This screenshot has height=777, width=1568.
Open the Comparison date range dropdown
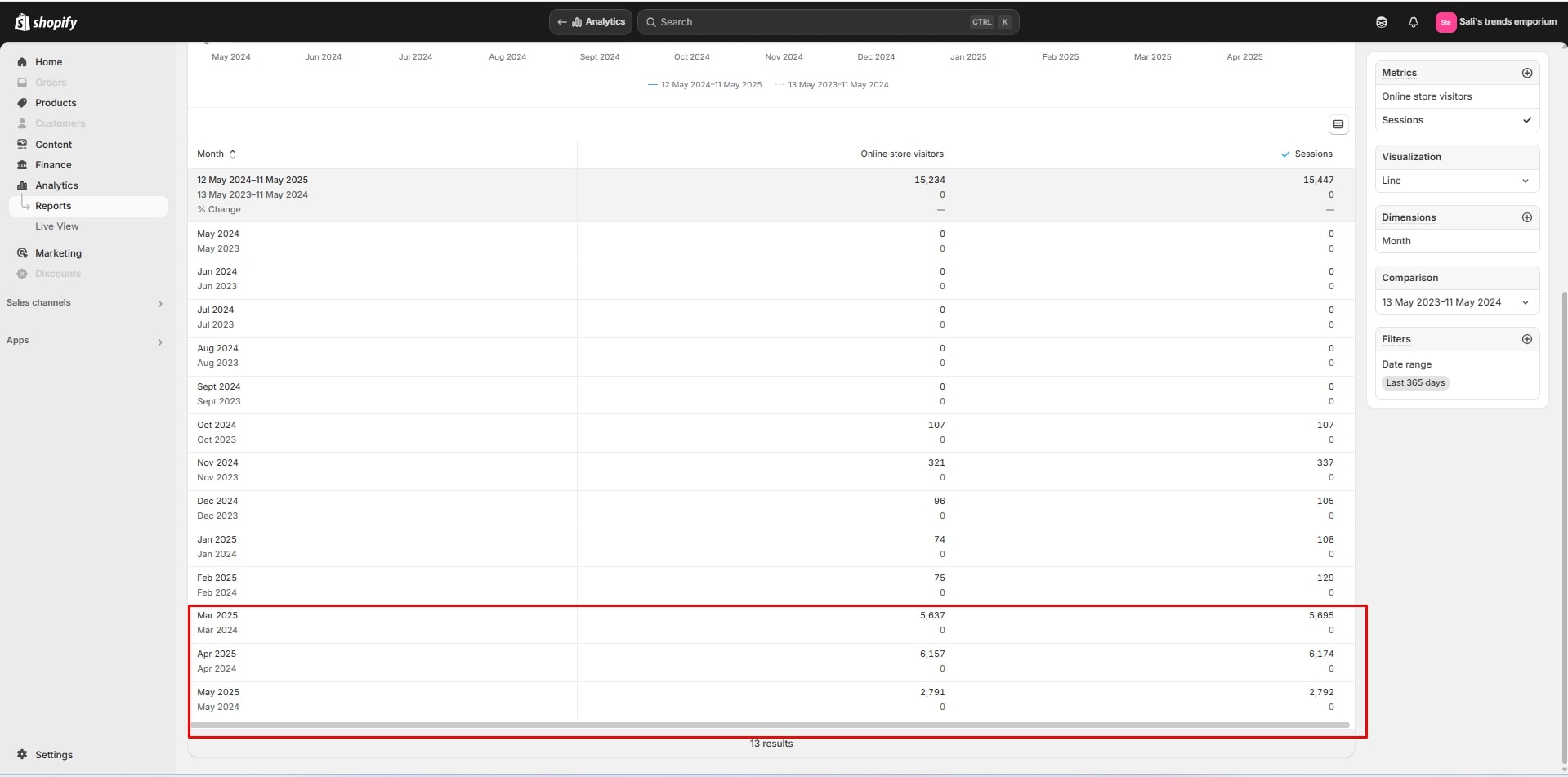(x=1457, y=302)
